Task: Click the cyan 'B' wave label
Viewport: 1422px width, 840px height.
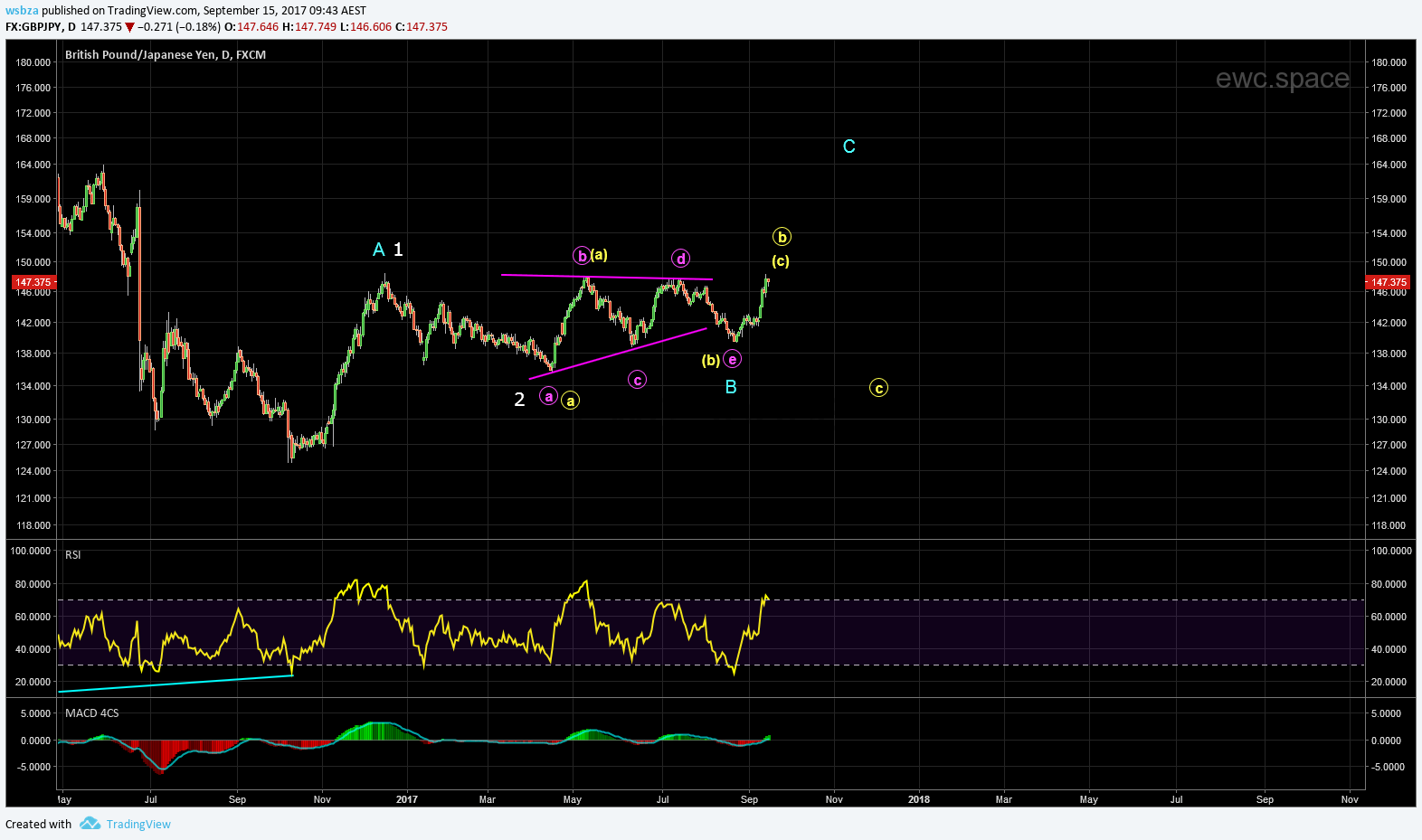Action: tap(731, 387)
